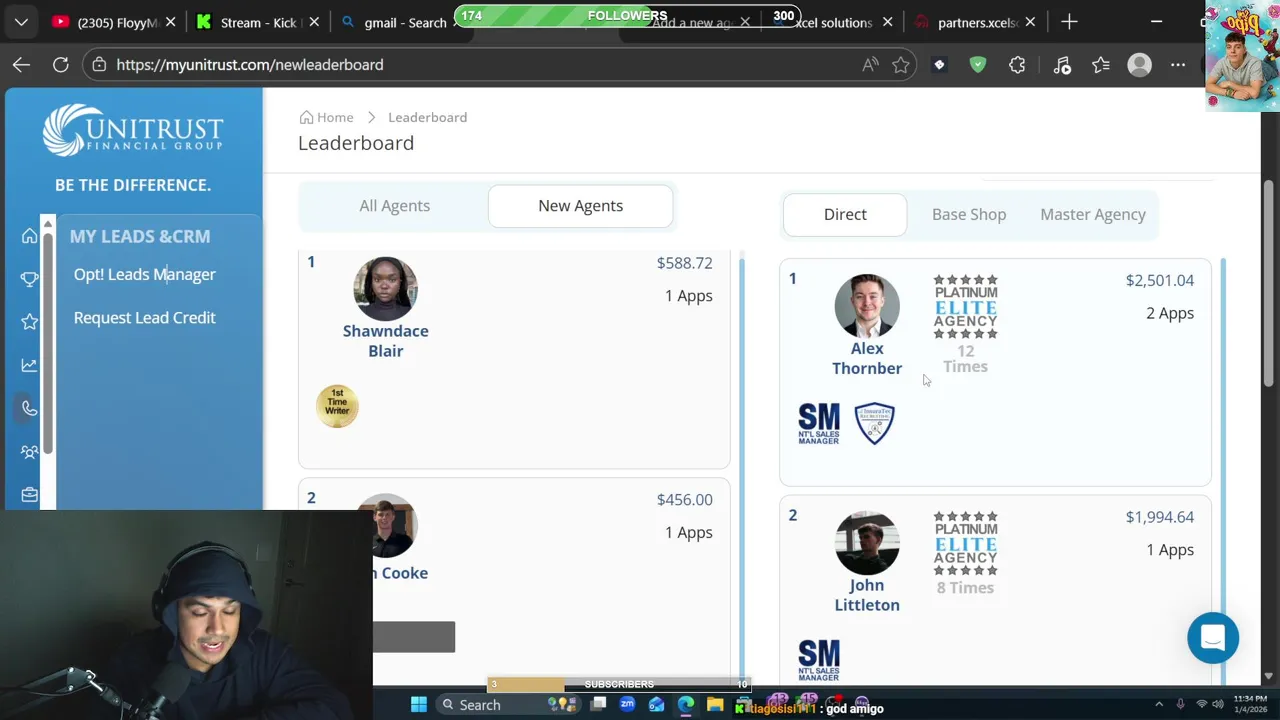Open File Explorer from the taskbar
Image resolution: width=1280 pixels, height=720 pixels.
click(714, 705)
